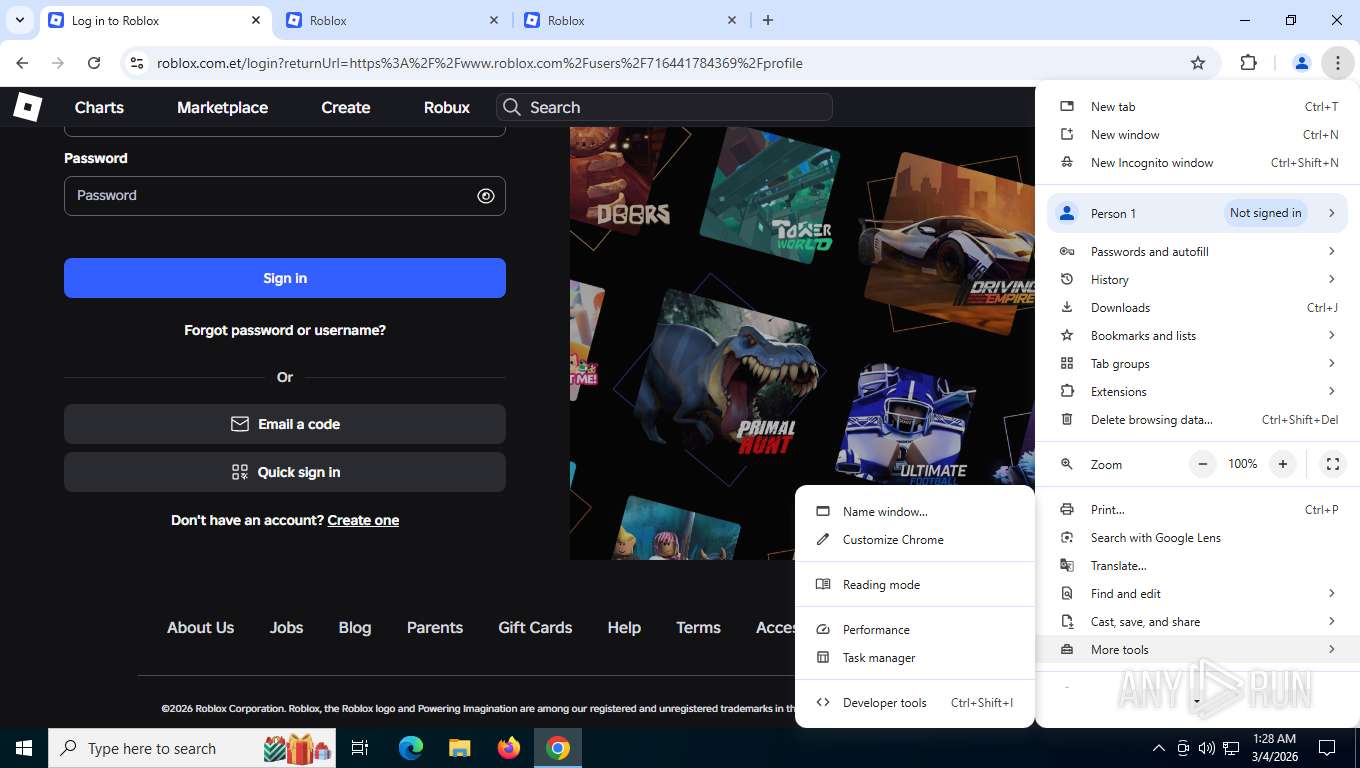Viewport: 1360px width, 768px height.
Task: Open a new tab with plus button
Action: tap(768, 20)
